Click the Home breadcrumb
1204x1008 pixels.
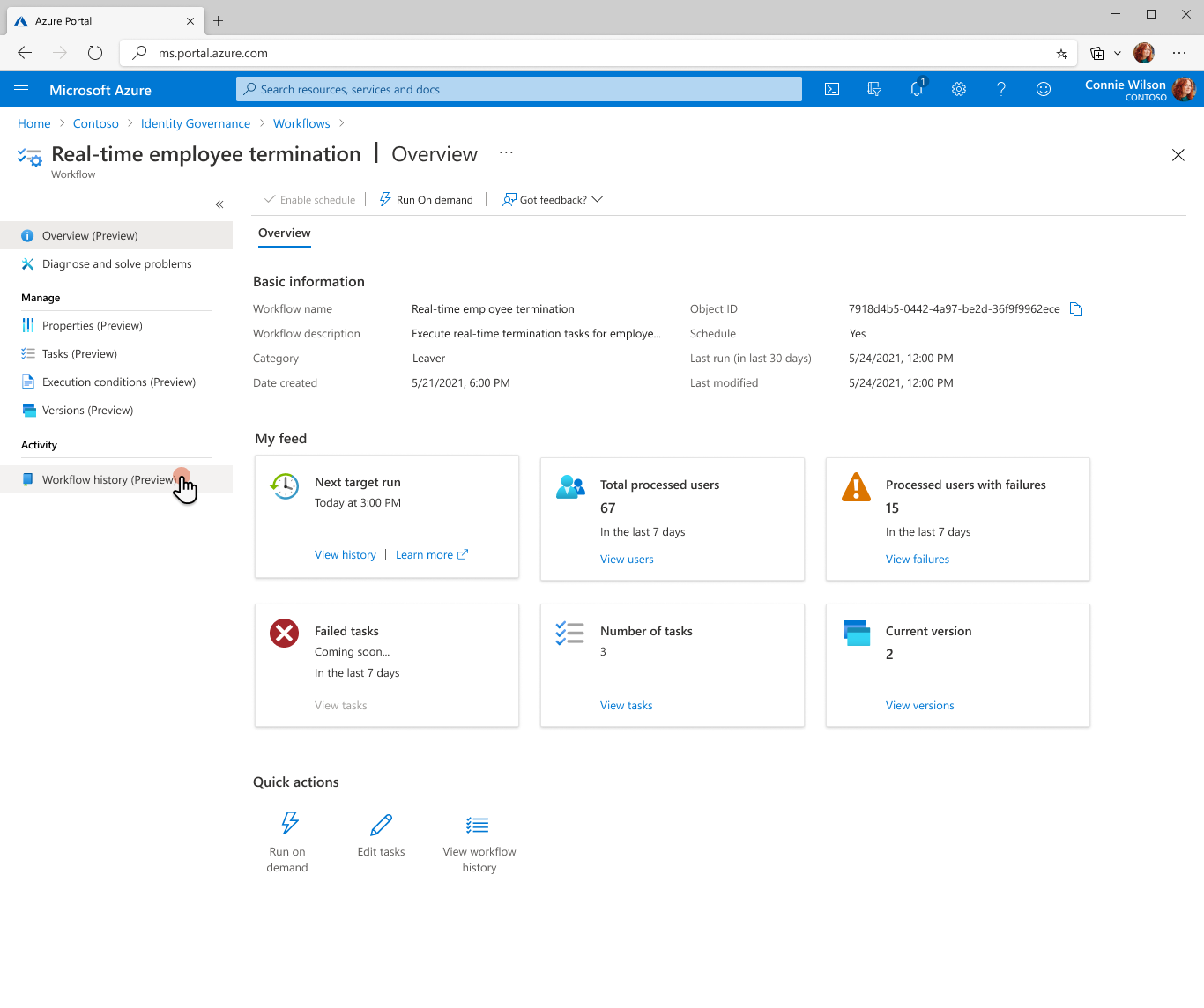34,123
